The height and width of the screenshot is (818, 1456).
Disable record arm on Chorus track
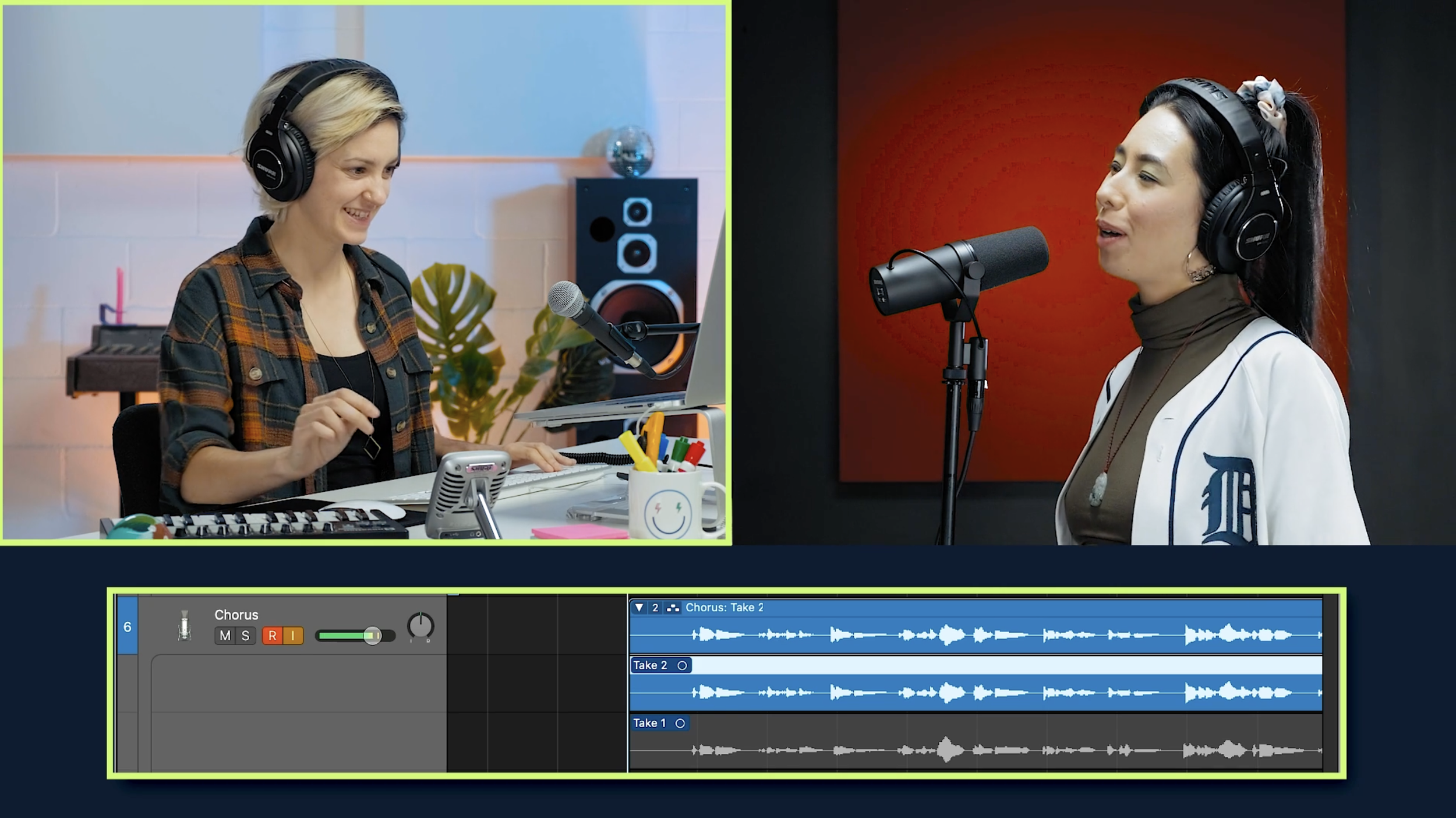pyautogui.click(x=272, y=636)
